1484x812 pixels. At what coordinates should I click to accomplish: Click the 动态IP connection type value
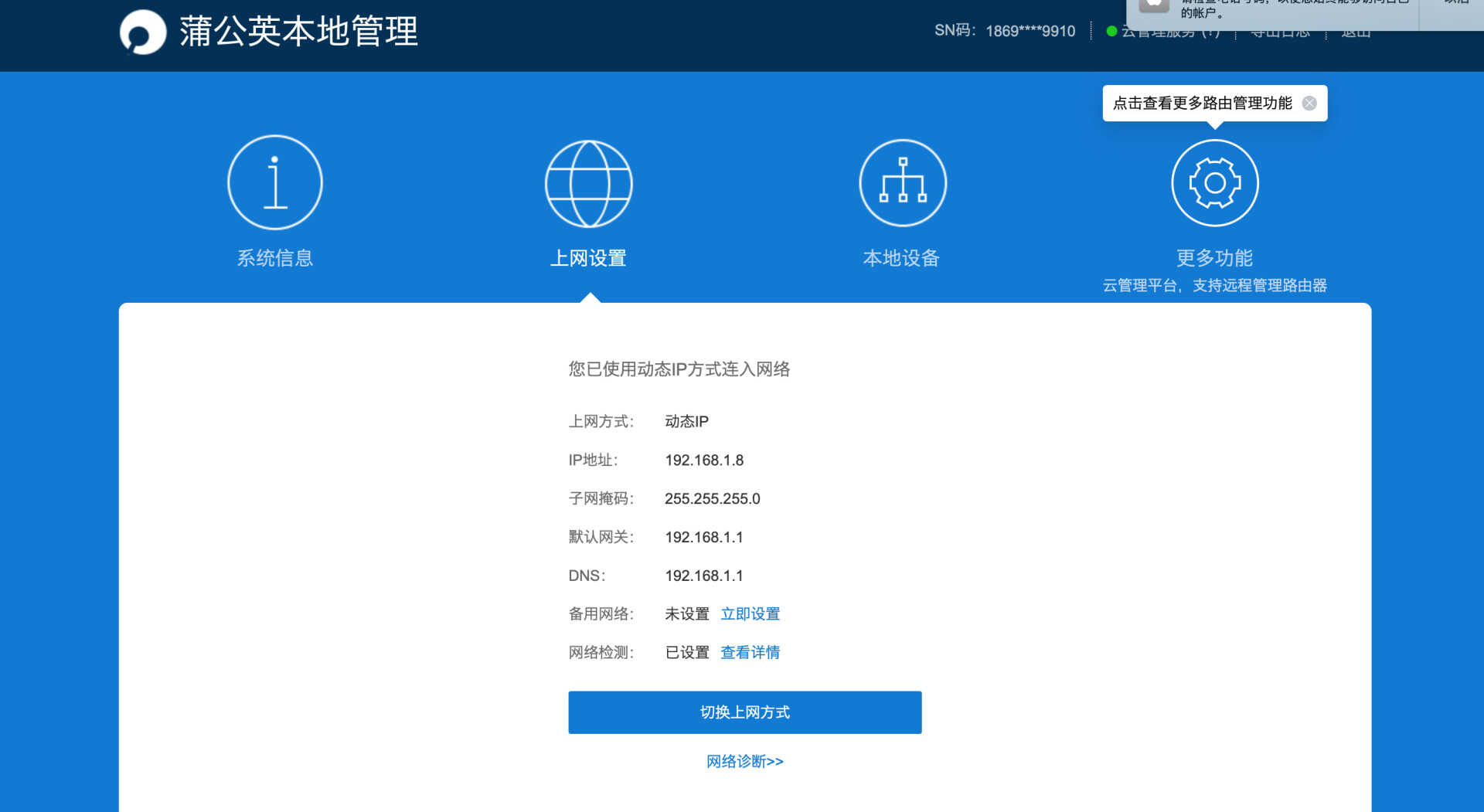[687, 422]
